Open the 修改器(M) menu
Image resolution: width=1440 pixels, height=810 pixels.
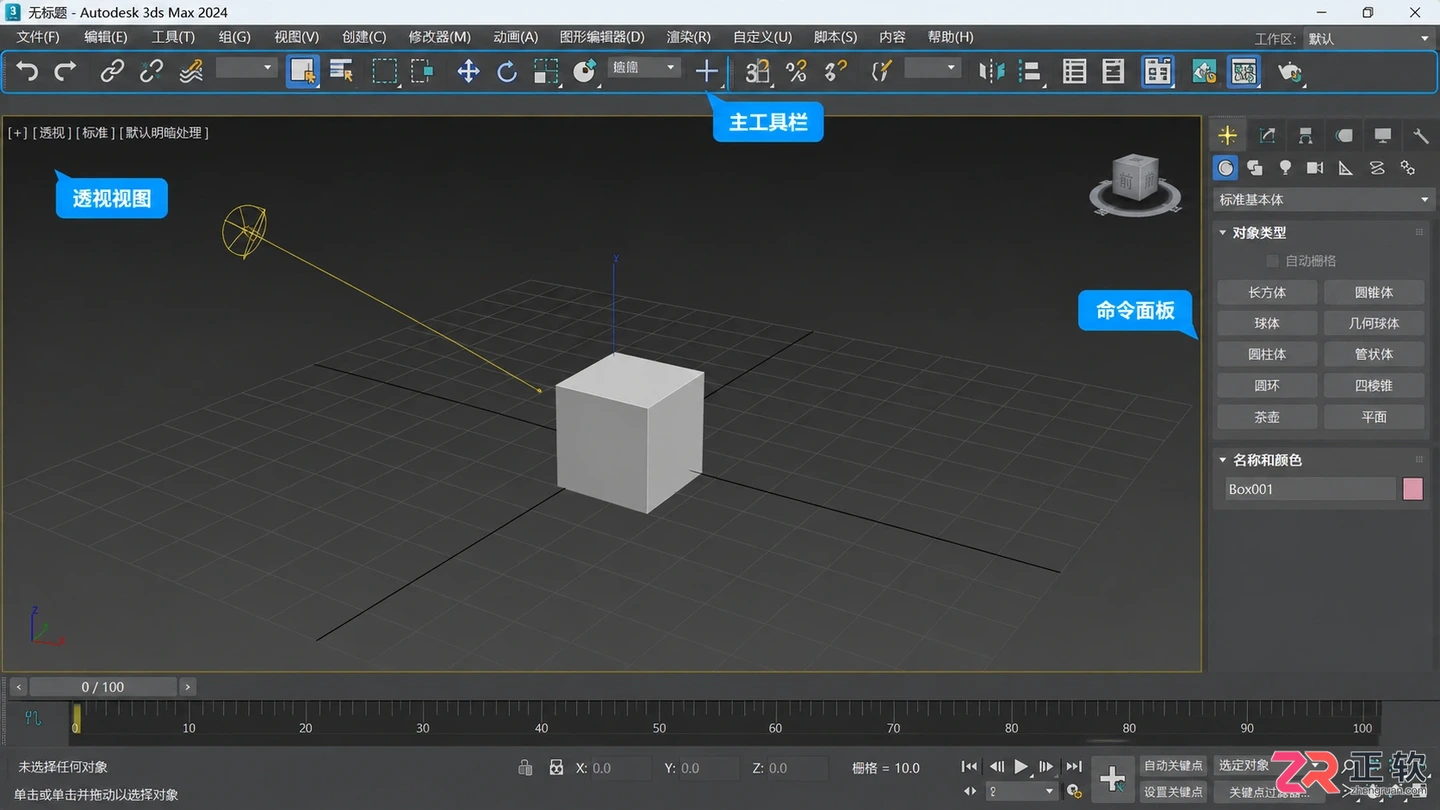click(439, 37)
